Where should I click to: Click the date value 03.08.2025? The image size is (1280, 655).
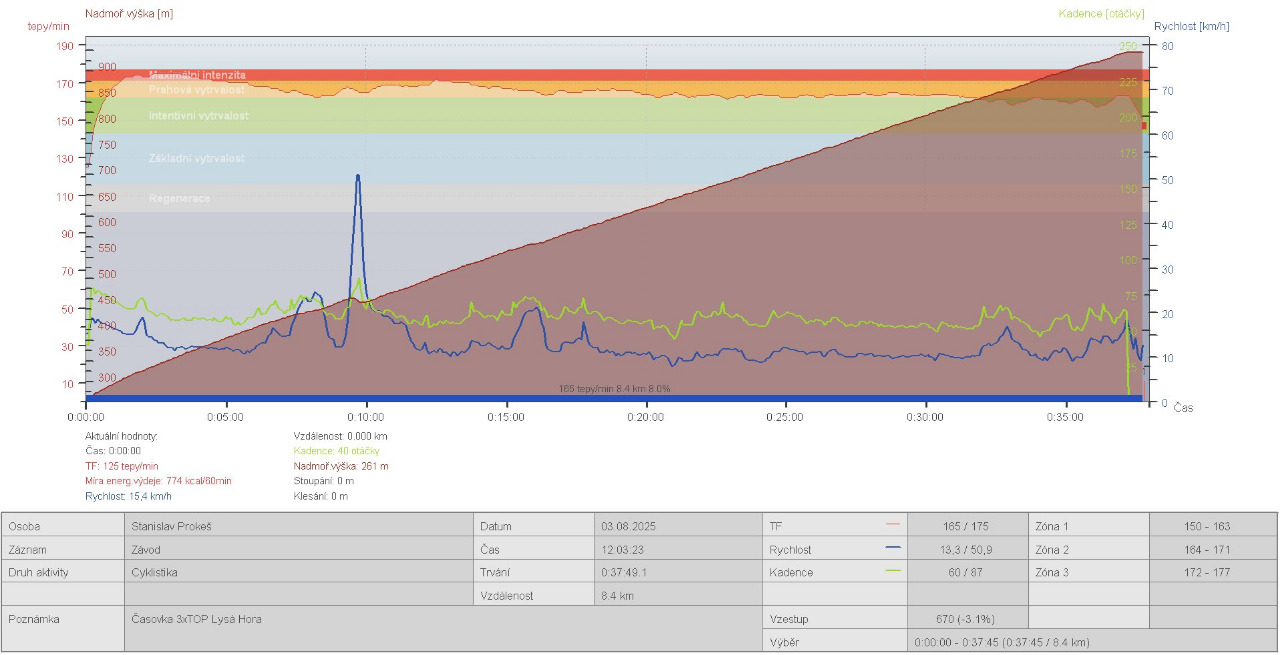(x=628, y=526)
